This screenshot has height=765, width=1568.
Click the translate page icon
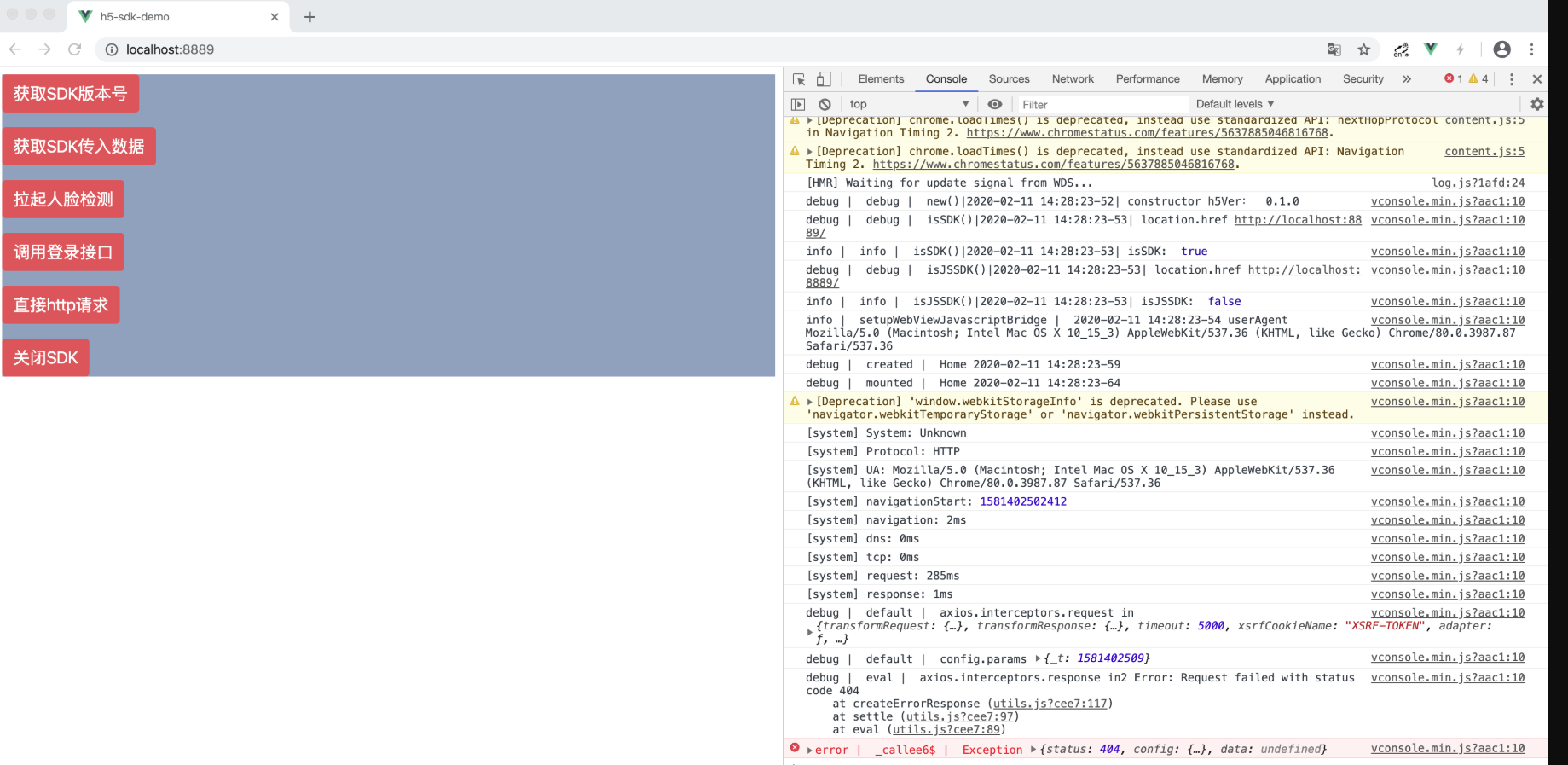[1334, 49]
